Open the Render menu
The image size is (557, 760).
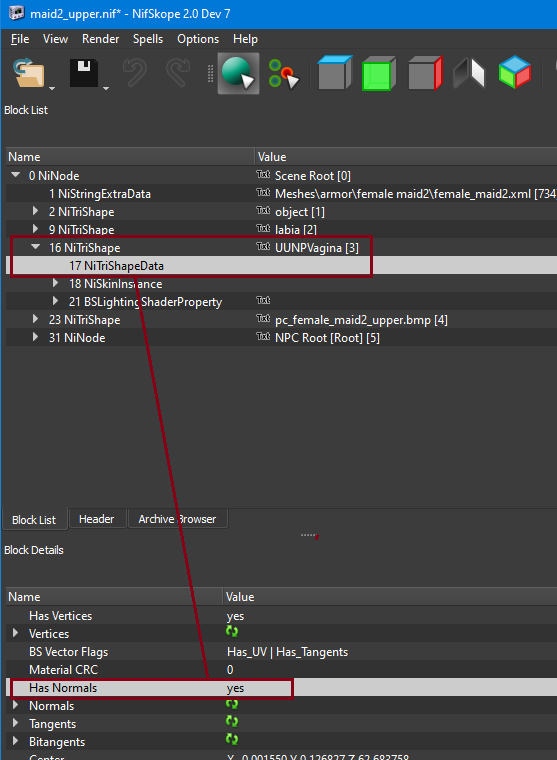pyautogui.click(x=100, y=39)
